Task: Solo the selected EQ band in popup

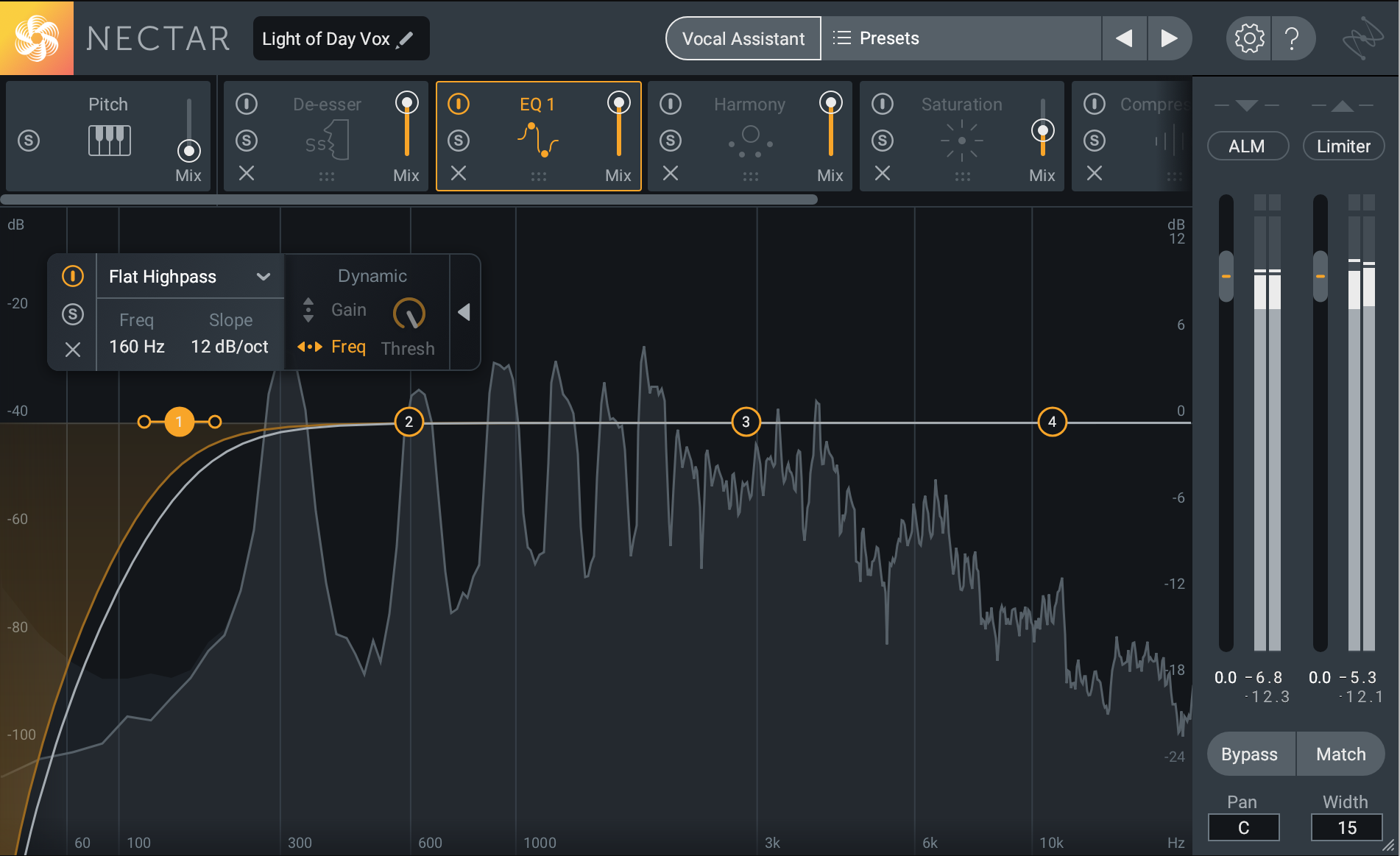Action: pyautogui.click(x=72, y=314)
